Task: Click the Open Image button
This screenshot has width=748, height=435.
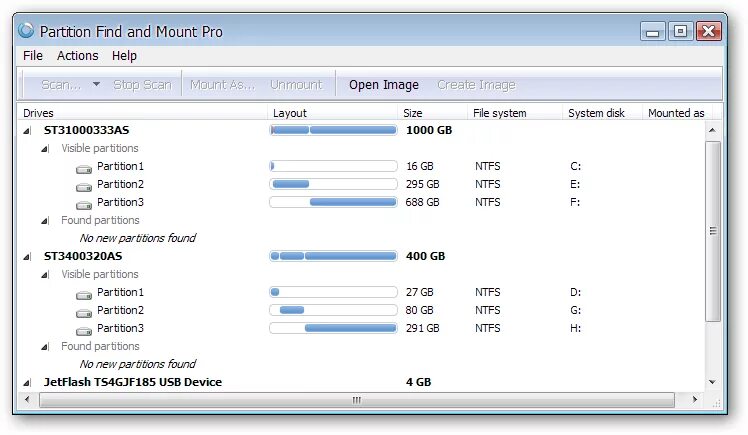Action: tap(384, 85)
